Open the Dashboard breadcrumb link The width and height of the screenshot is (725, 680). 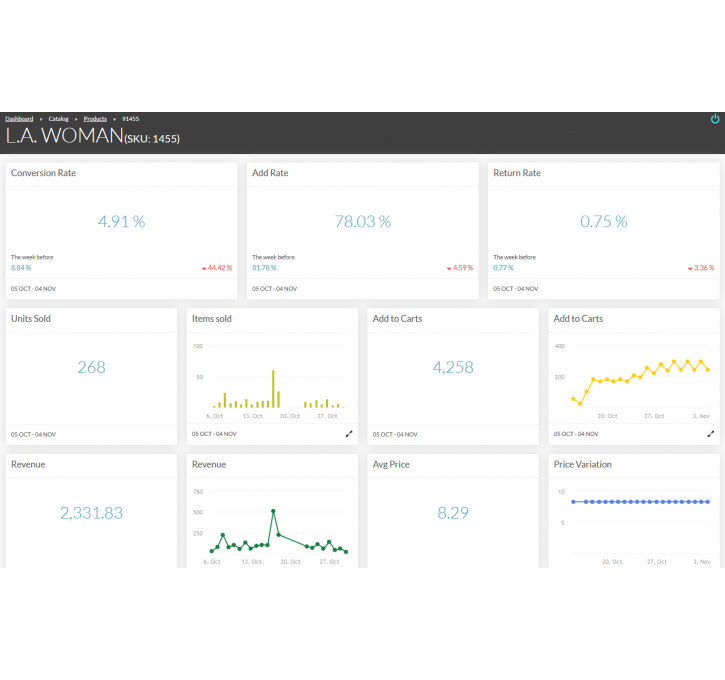[19, 119]
